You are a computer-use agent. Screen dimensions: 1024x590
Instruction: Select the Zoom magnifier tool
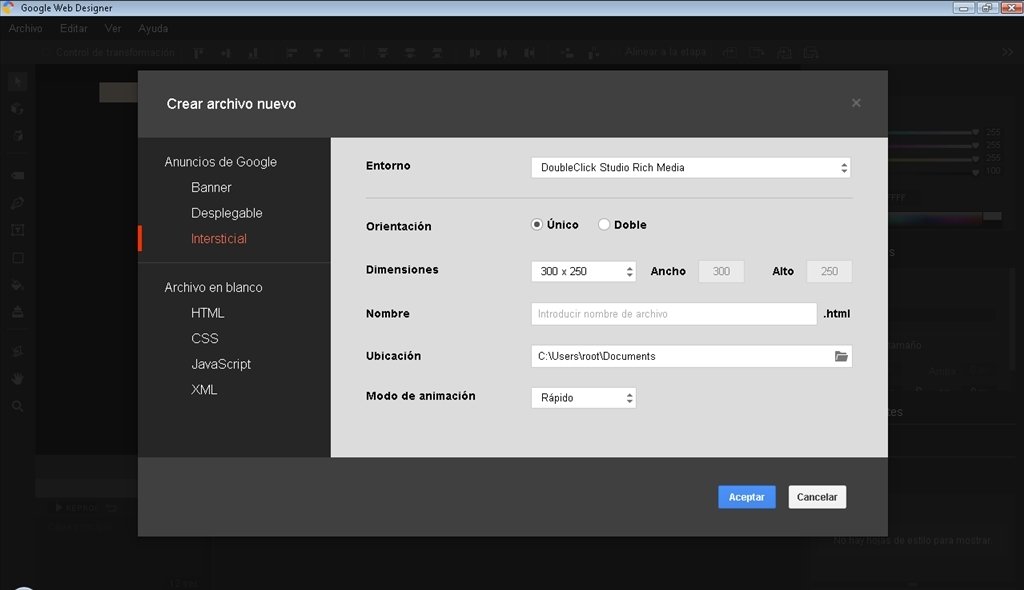click(18, 406)
